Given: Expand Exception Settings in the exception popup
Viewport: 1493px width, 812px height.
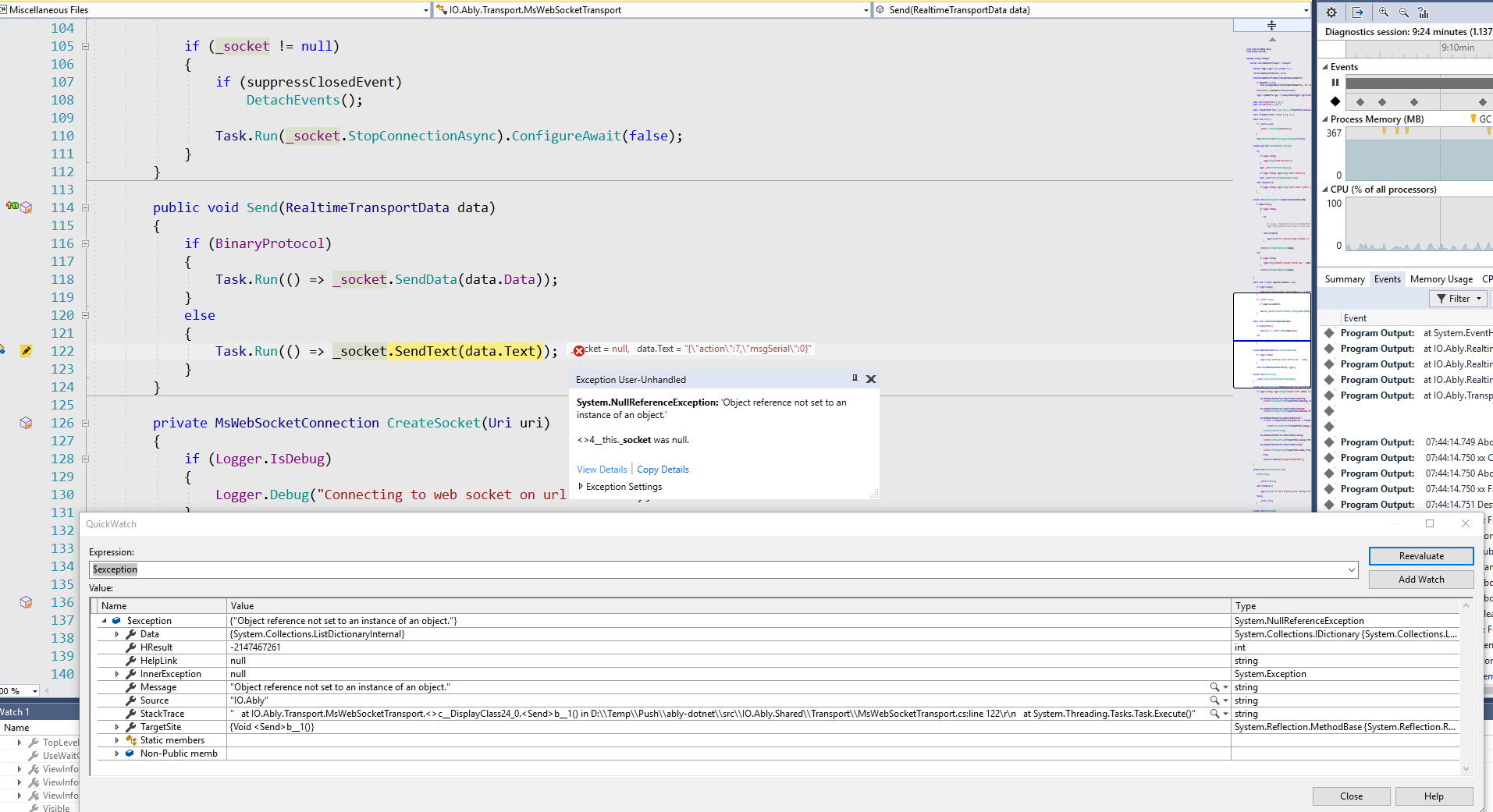Looking at the screenshot, I should (x=581, y=486).
